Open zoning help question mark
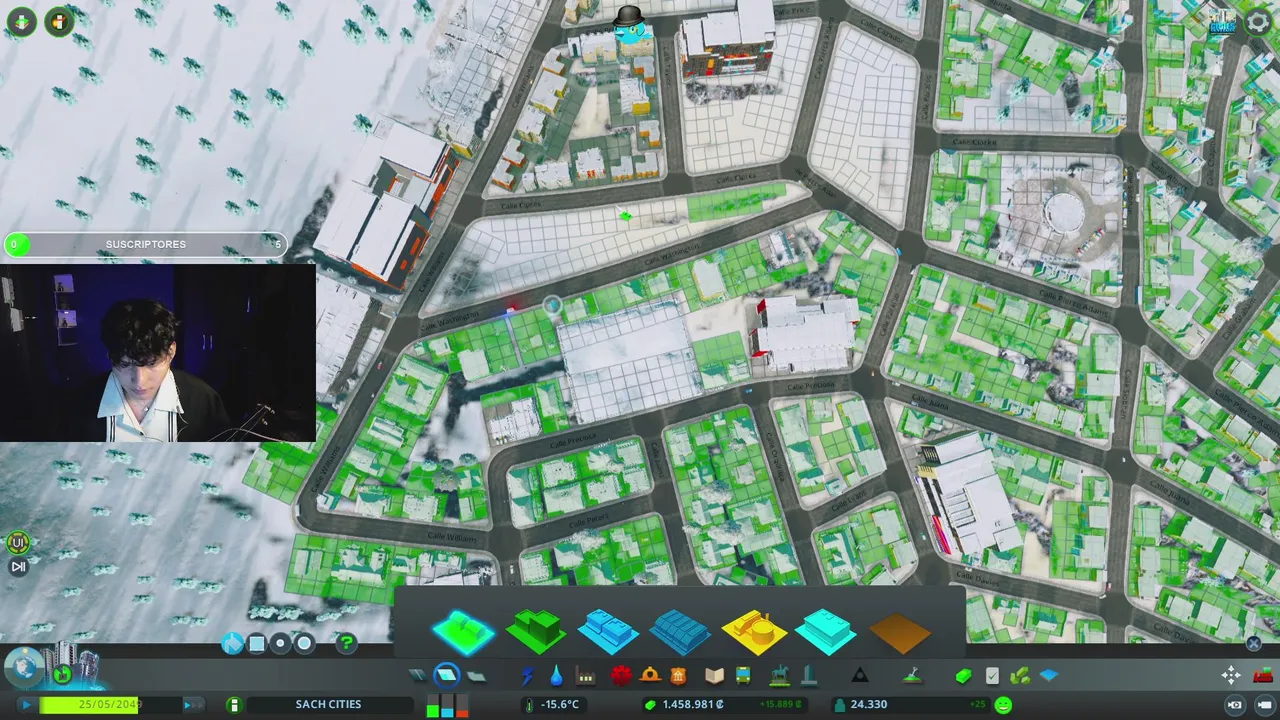The width and height of the screenshot is (1280, 720). [x=346, y=644]
